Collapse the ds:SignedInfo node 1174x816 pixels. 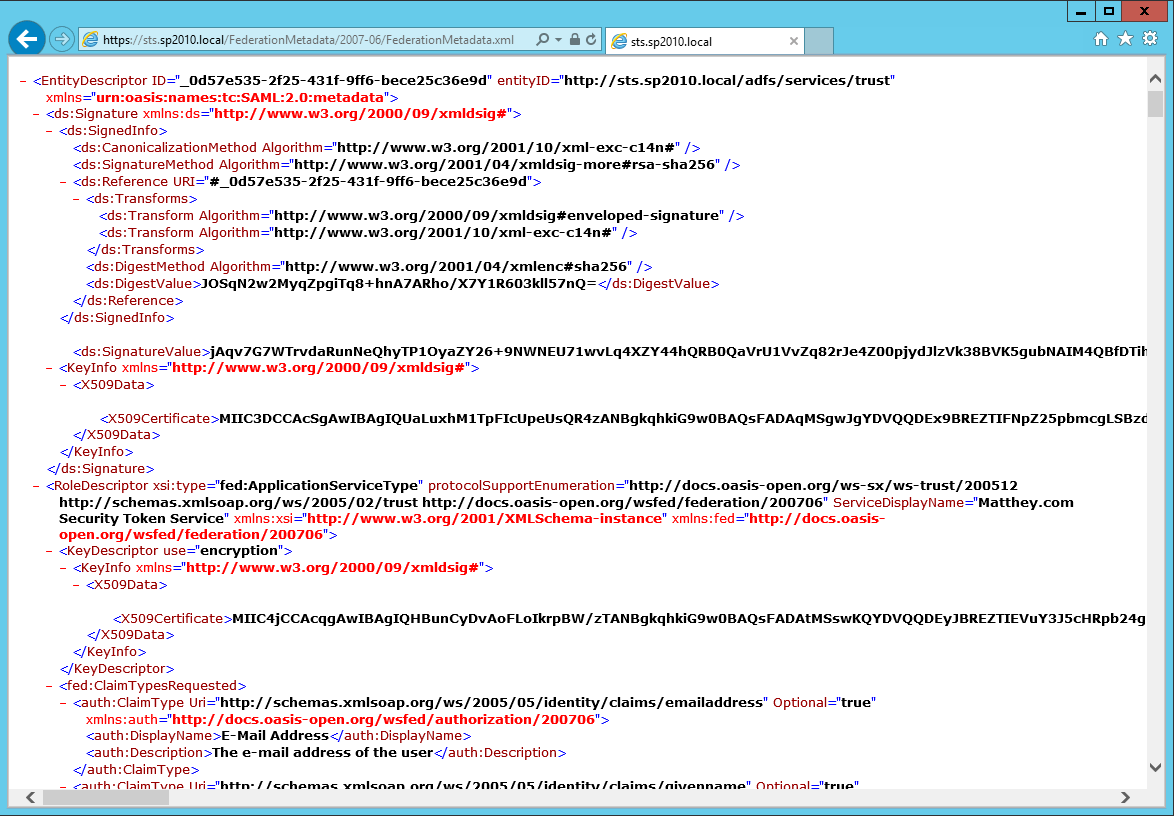click(x=49, y=130)
